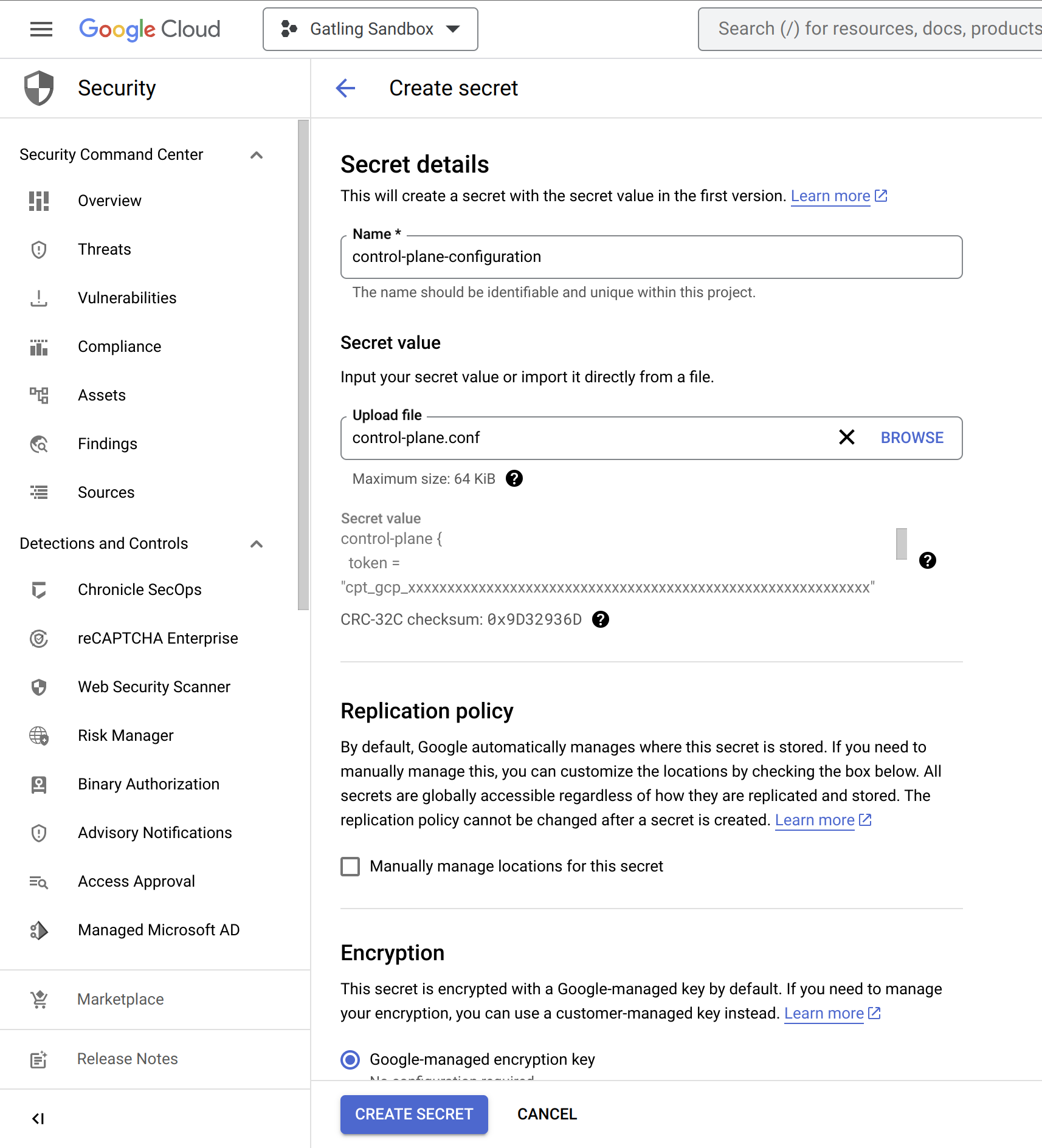This screenshot has height=1148, width=1042.
Task: Click the Overview dashboard icon
Action: (x=39, y=201)
